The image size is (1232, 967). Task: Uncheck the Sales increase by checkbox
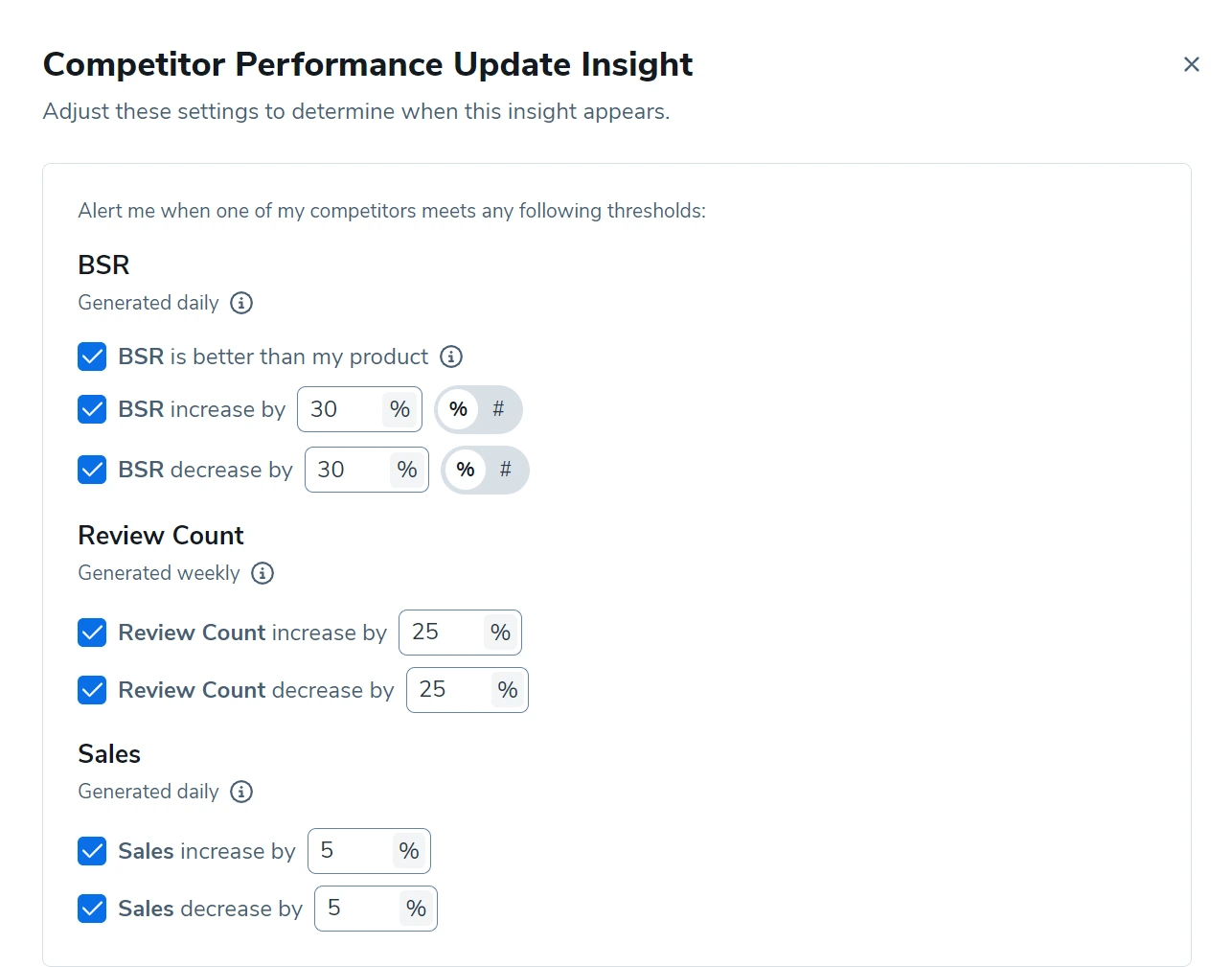click(92, 851)
